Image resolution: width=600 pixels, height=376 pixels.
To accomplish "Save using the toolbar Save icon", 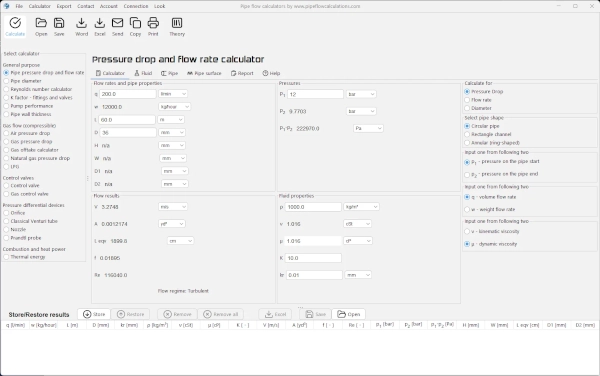I will tap(59, 27).
